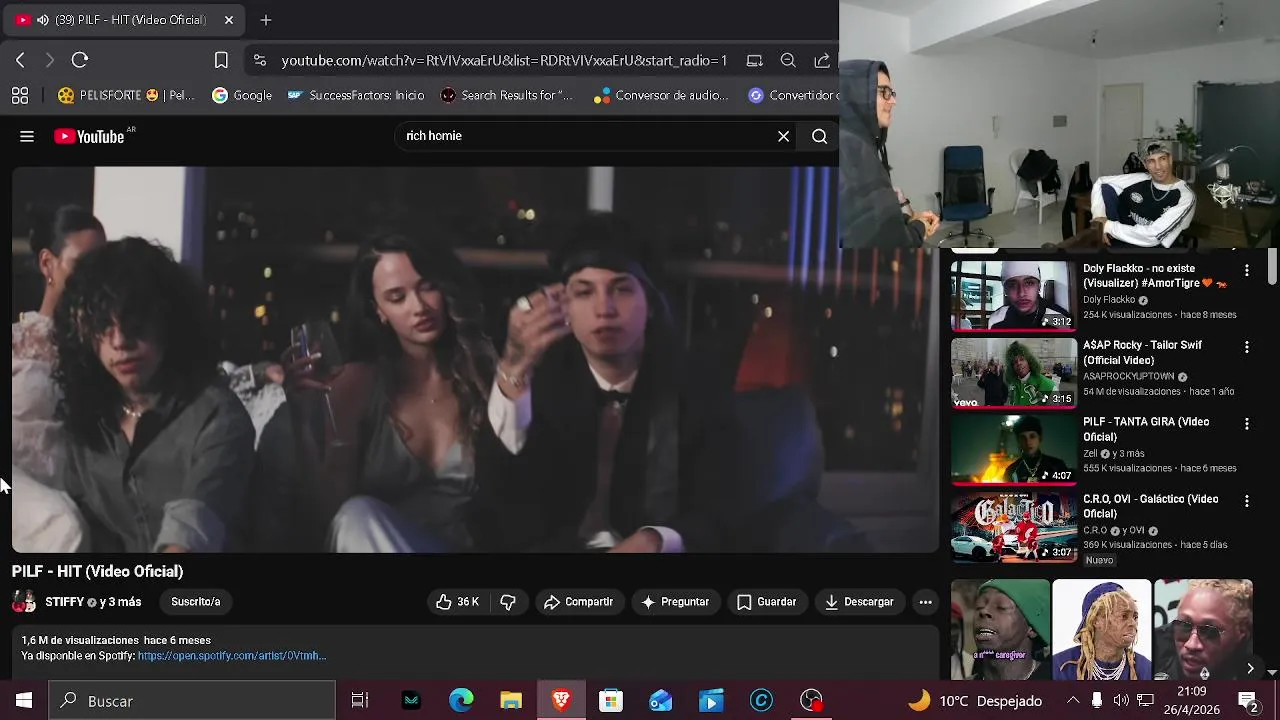Screen dimensions: 1280x720
Task: Open PILF - TANTA GIRA video title
Action: tap(1146, 429)
